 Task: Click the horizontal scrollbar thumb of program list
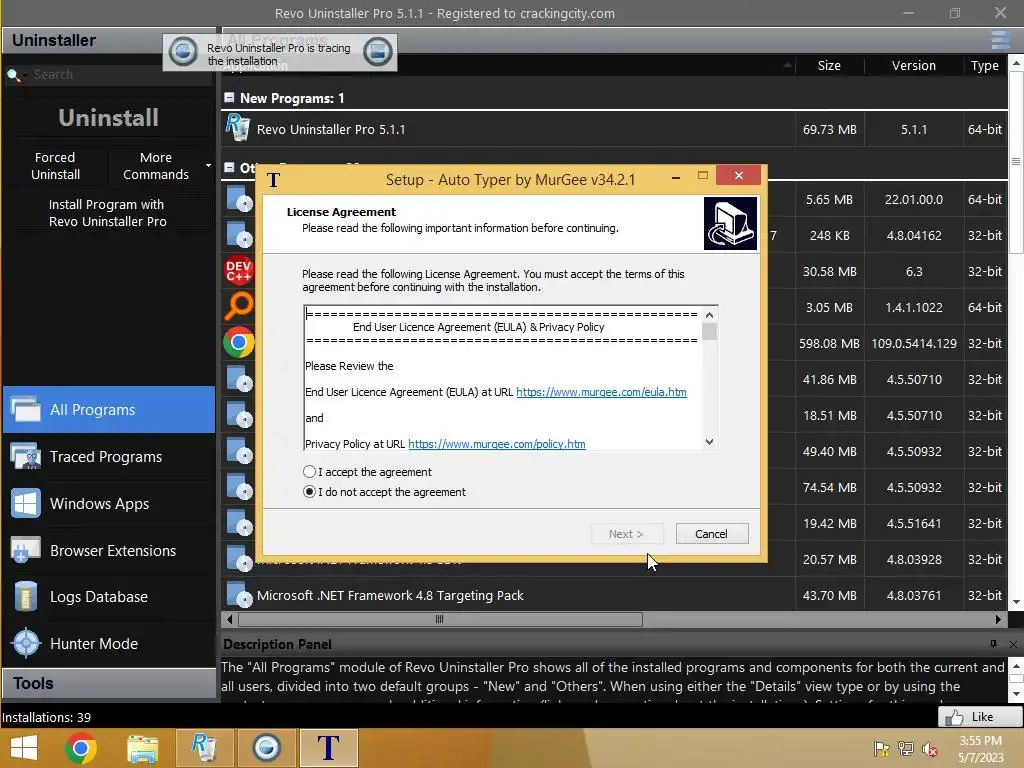click(x=440, y=619)
